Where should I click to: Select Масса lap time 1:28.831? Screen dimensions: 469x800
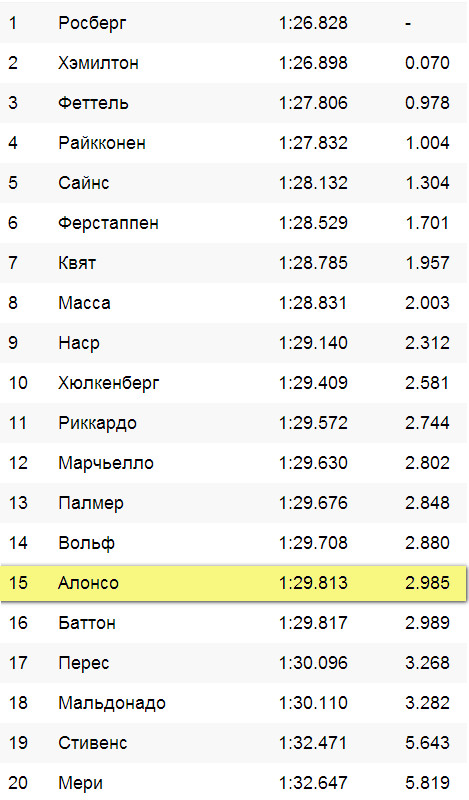pyautogui.click(x=313, y=303)
